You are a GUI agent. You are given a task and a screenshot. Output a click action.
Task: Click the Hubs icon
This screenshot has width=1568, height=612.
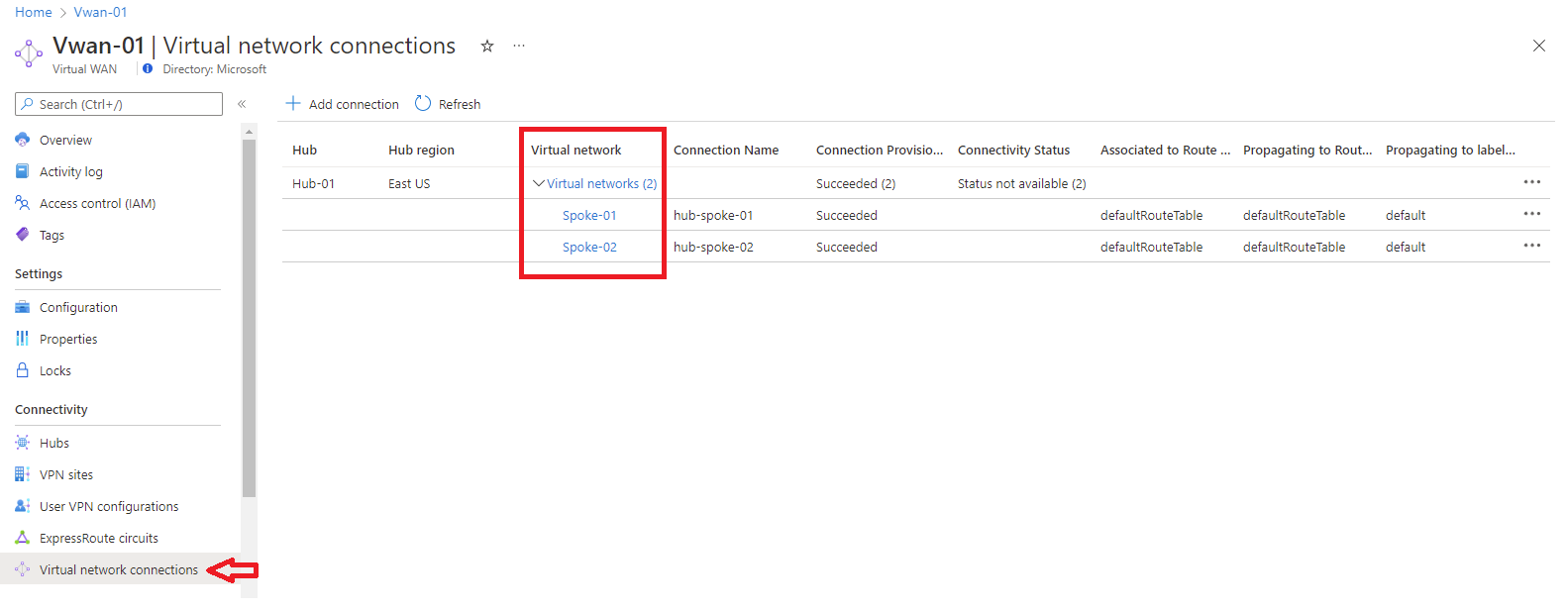(23, 443)
